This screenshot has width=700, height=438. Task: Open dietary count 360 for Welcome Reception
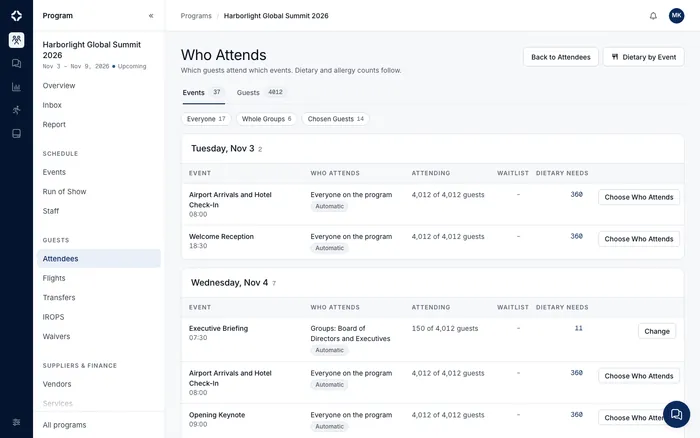click(x=576, y=236)
